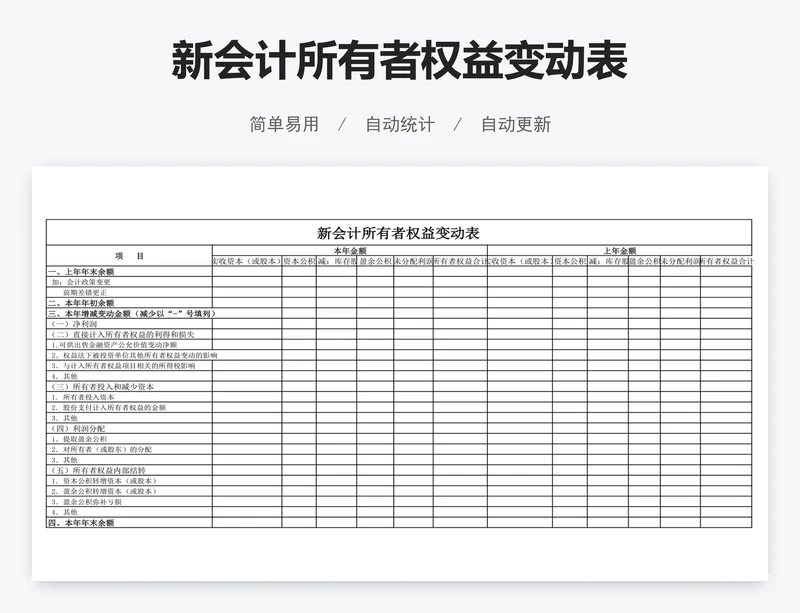Select 实收资本(或股本) header under 本年金额
Viewport: 800px width, 613px height.
[x=247, y=261]
